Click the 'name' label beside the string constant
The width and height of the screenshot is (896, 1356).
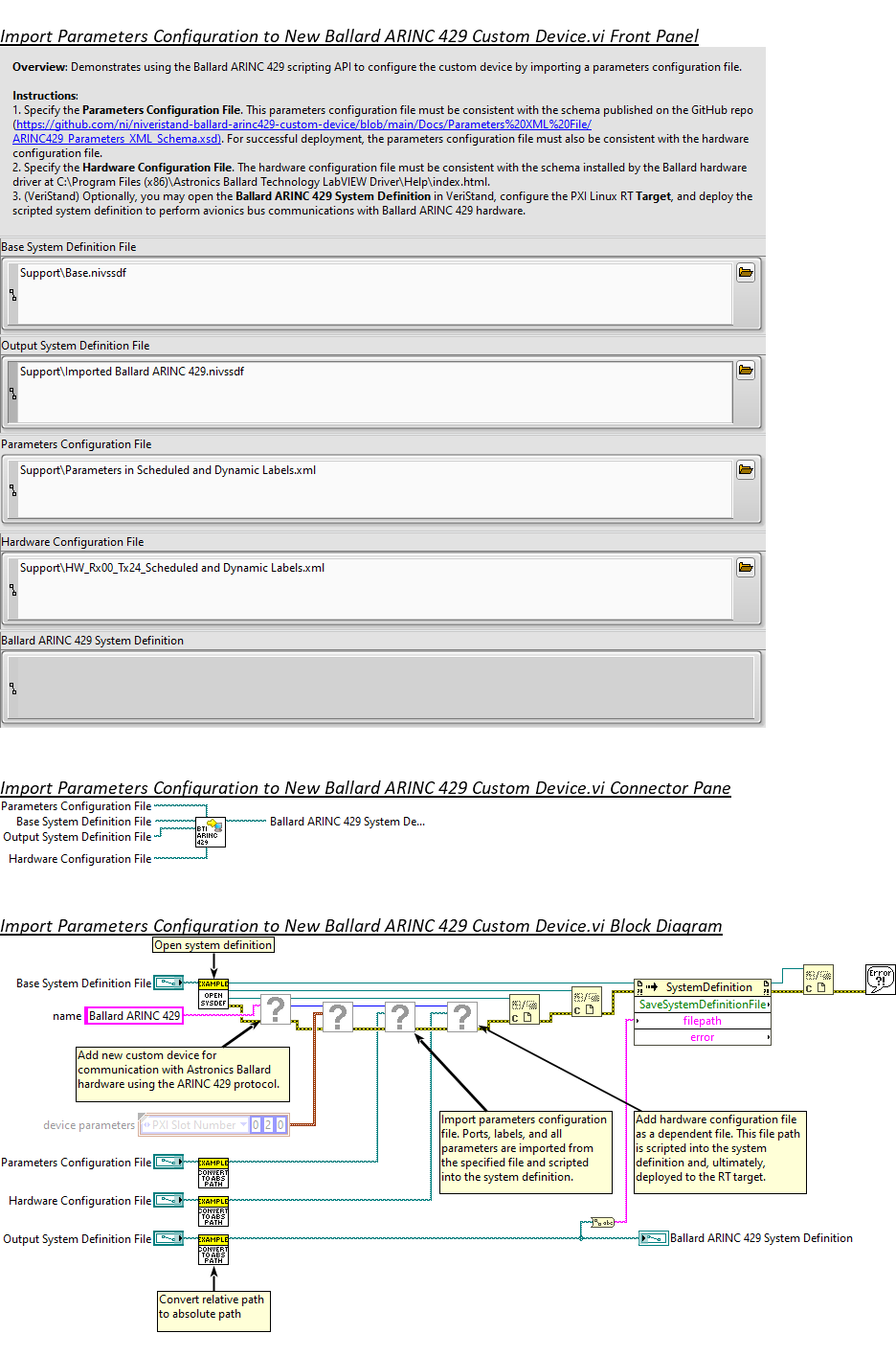67,1016
